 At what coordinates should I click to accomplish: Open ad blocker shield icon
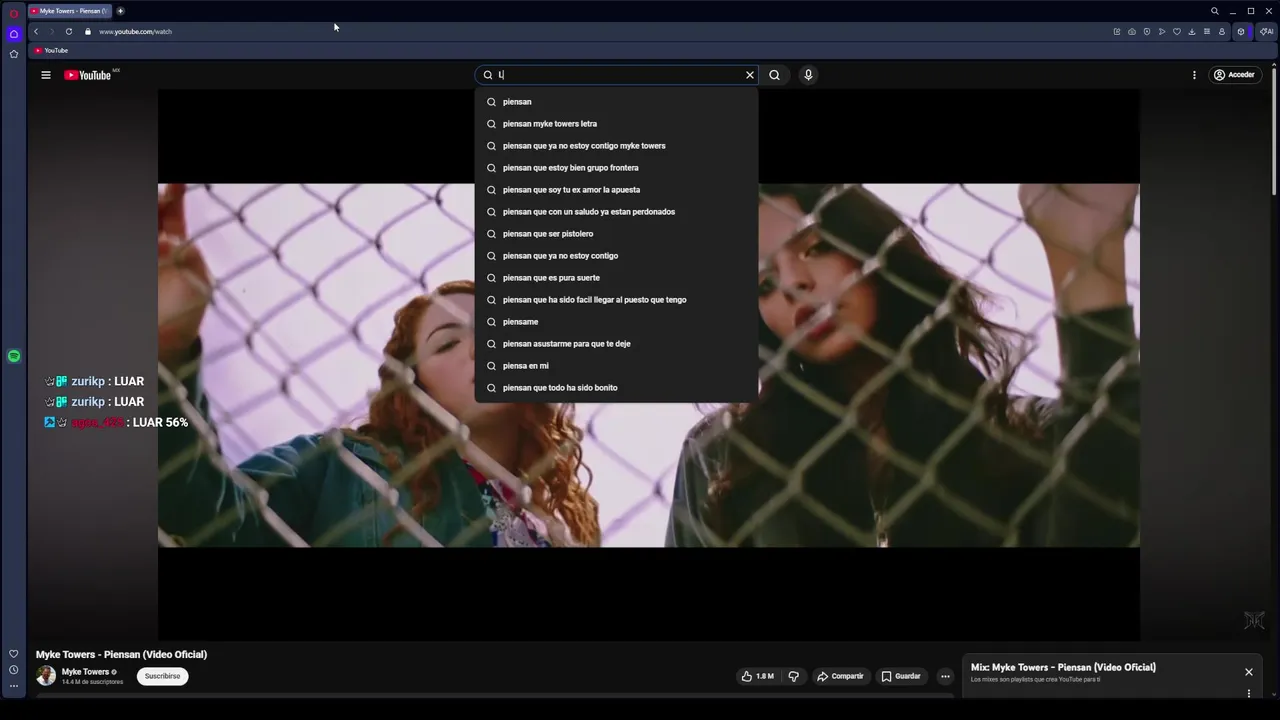pos(1147,31)
